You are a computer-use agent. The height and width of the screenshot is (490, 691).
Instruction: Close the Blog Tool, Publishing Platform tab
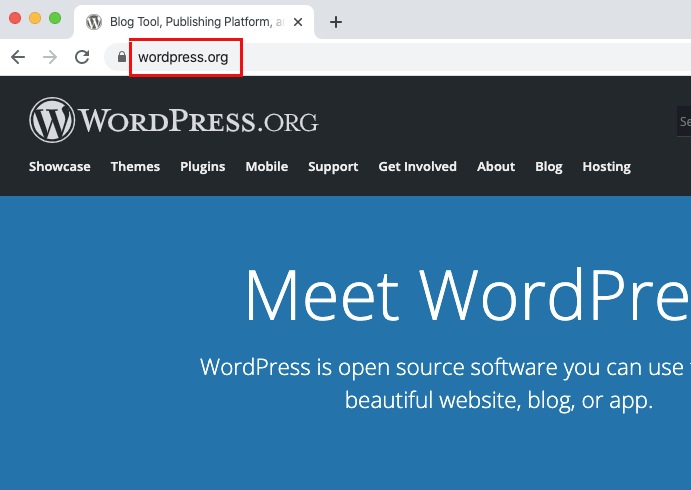298,22
